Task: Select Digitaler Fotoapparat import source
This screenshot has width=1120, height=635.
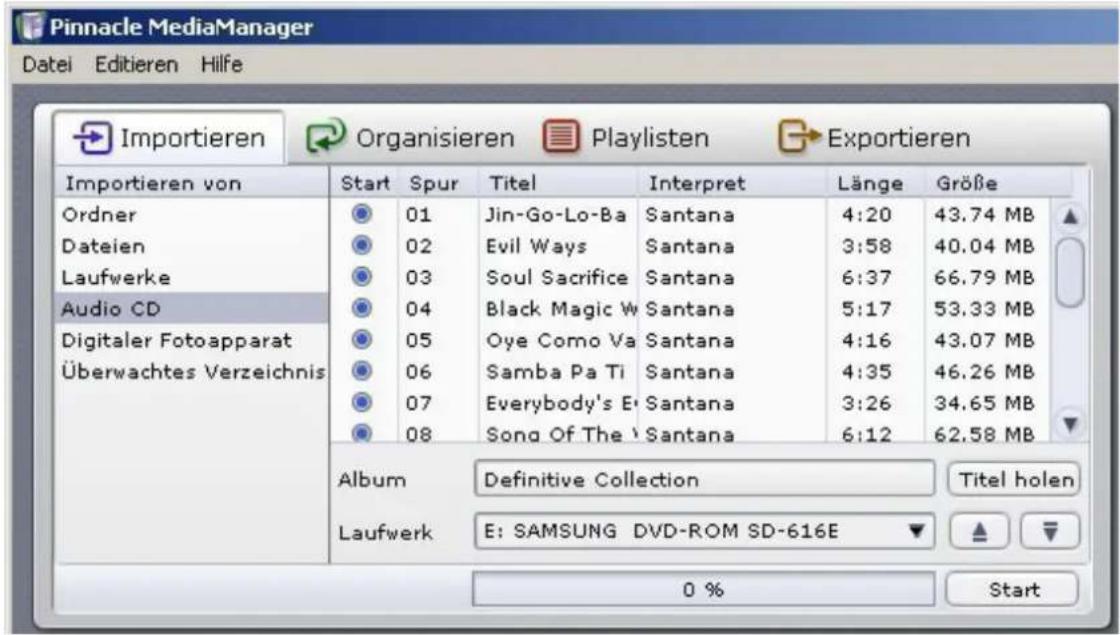Action: [191, 340]
